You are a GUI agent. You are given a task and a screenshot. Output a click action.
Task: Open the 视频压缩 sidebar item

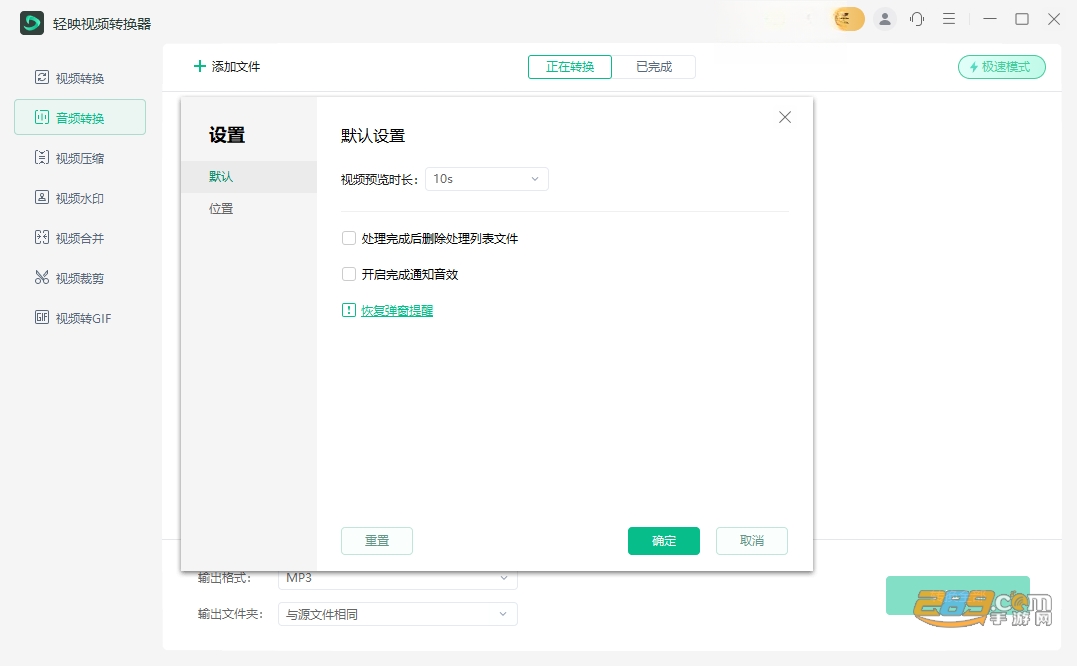(x=80, y=158)
